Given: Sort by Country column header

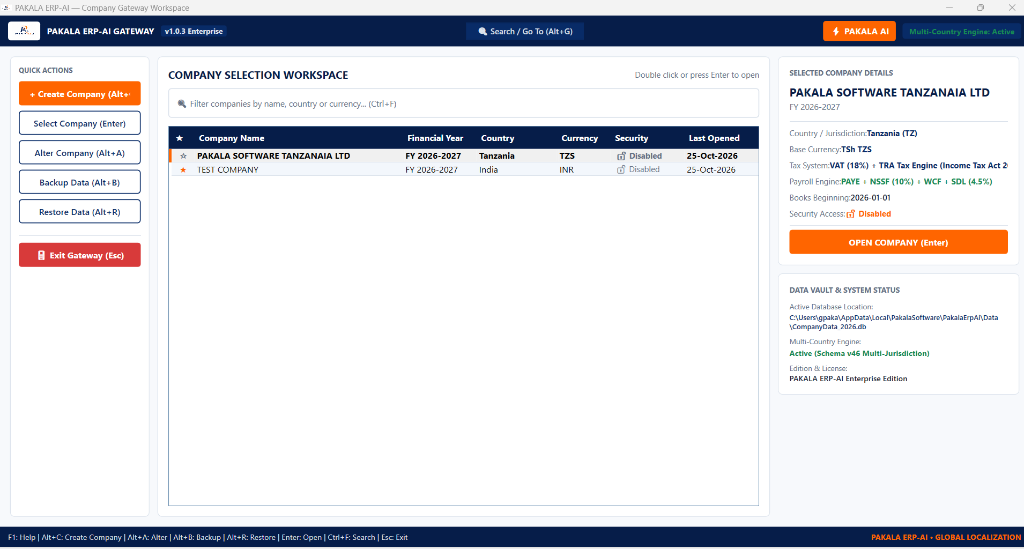Looking at the screenshot, I should (x=498, y=138).
